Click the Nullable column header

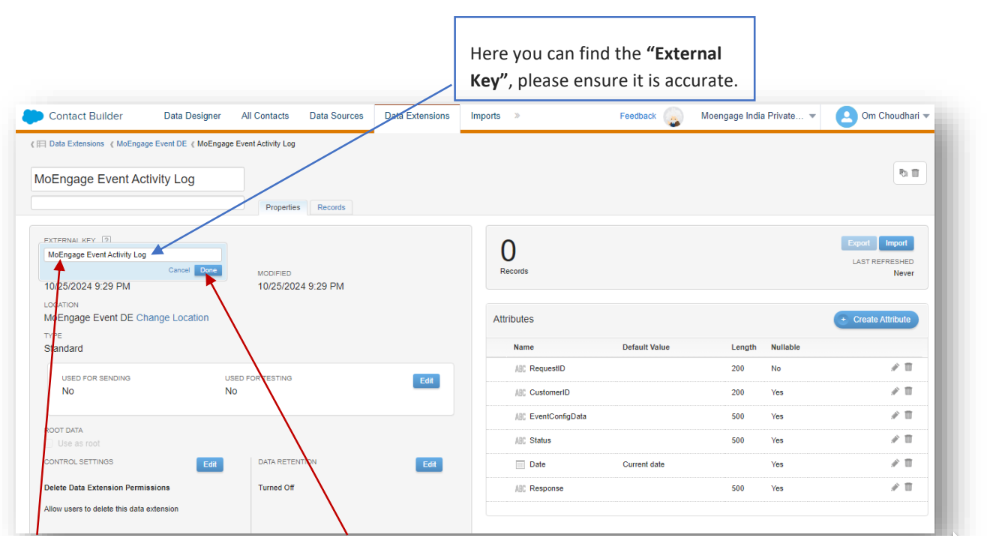tap(786, 347)
